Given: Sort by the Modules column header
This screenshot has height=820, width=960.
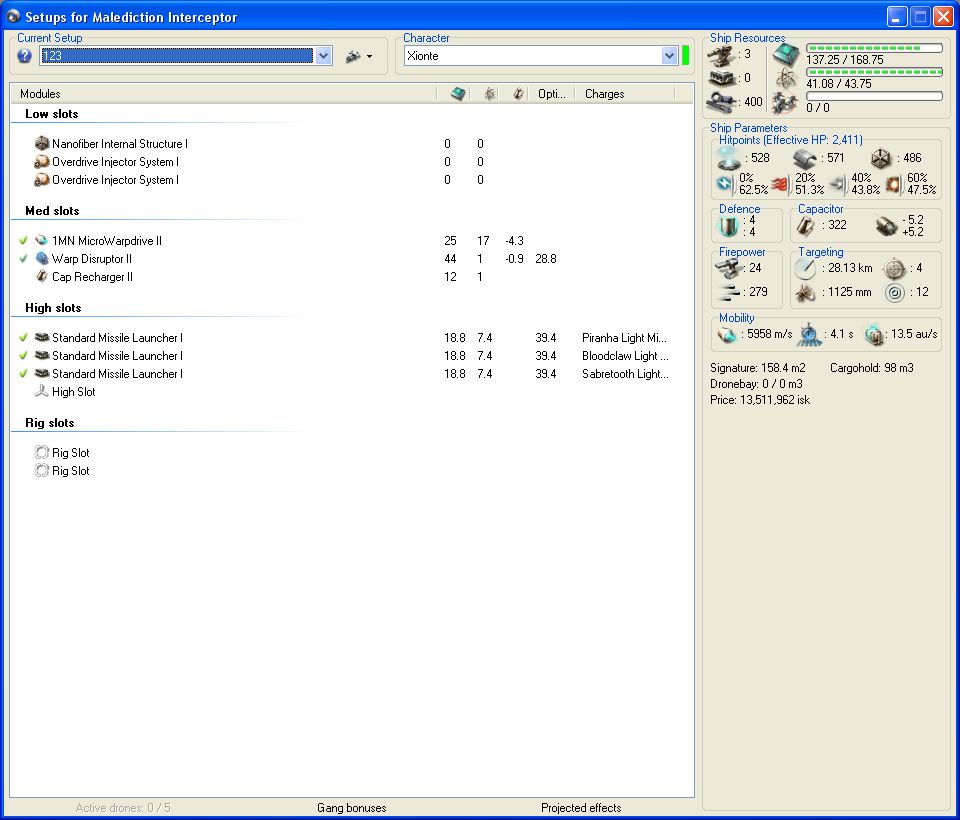Looking at the screenshot, I should 223,94.
